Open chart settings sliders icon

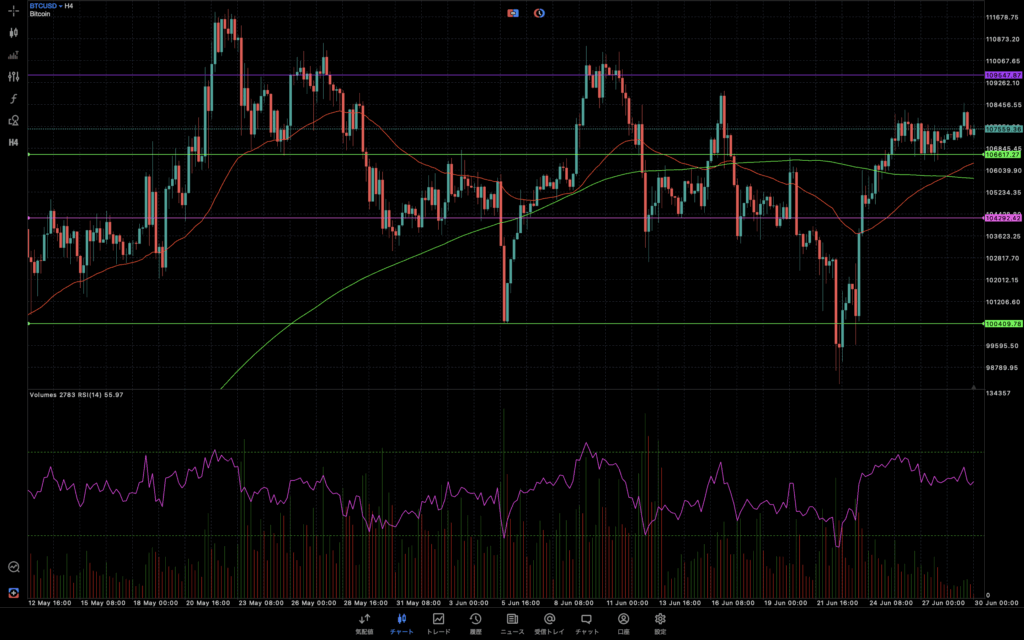[13, 76]
